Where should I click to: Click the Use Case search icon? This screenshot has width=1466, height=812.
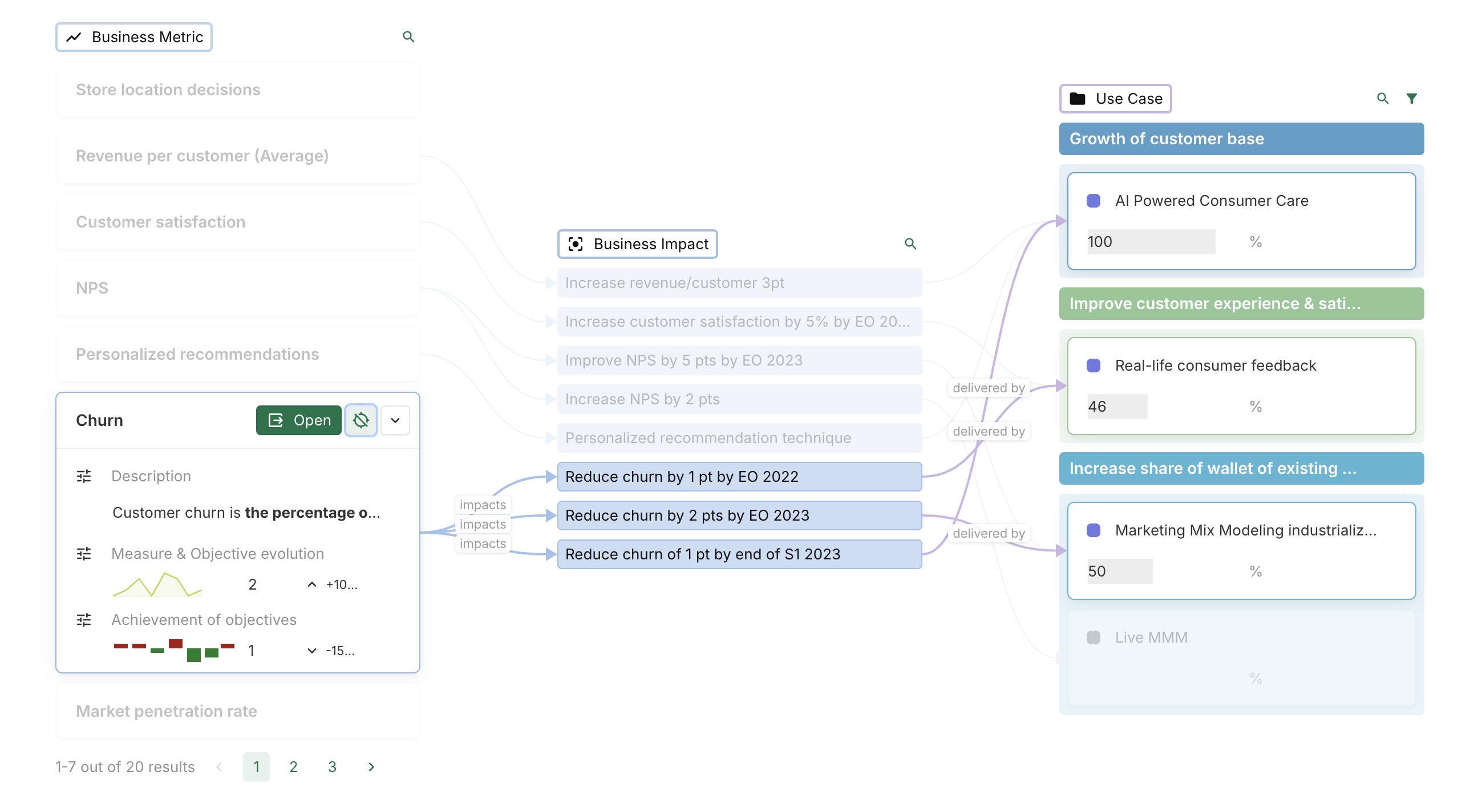pos(1383,99)
